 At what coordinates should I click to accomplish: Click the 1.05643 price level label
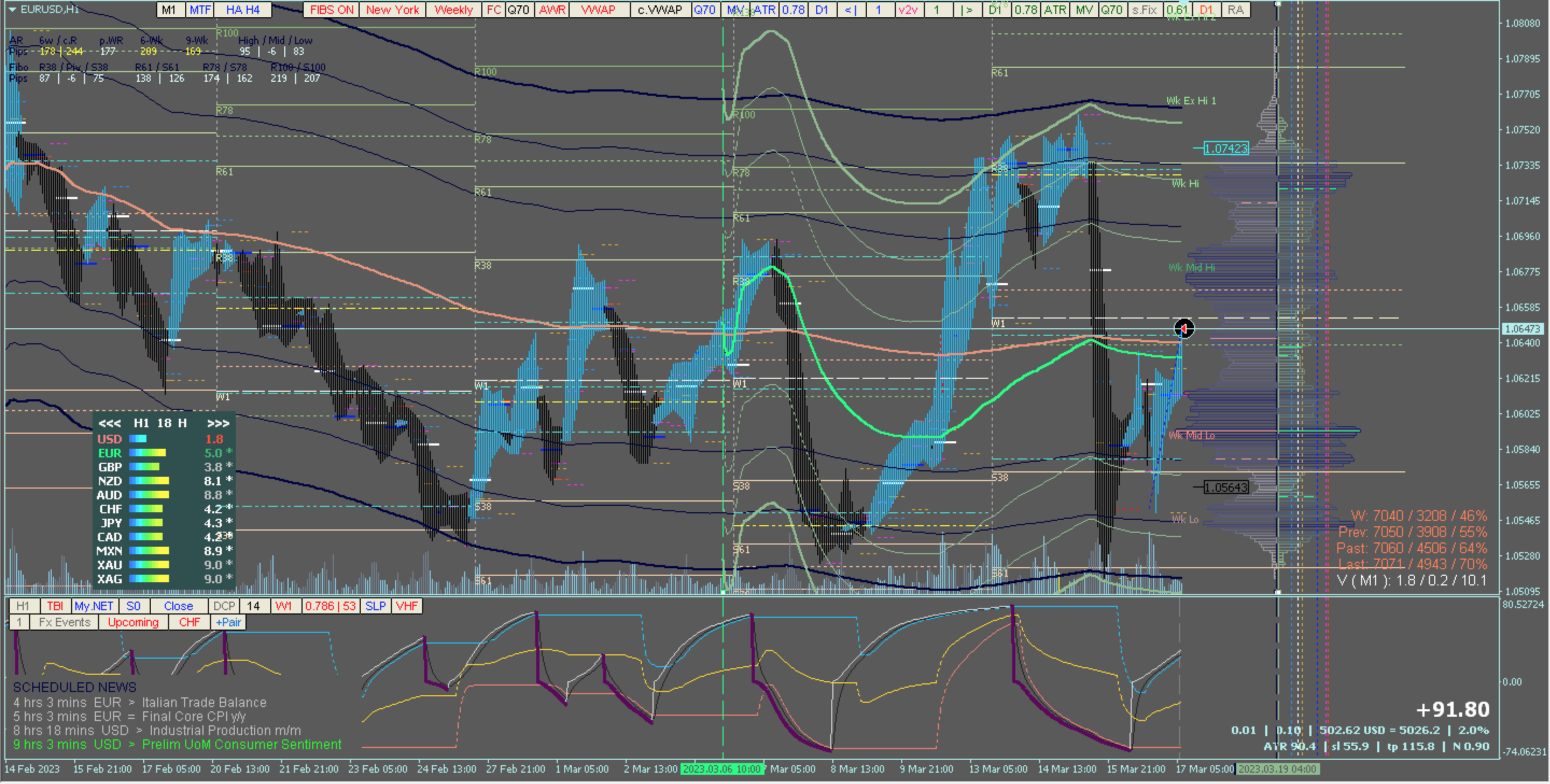coord(1226,488)
